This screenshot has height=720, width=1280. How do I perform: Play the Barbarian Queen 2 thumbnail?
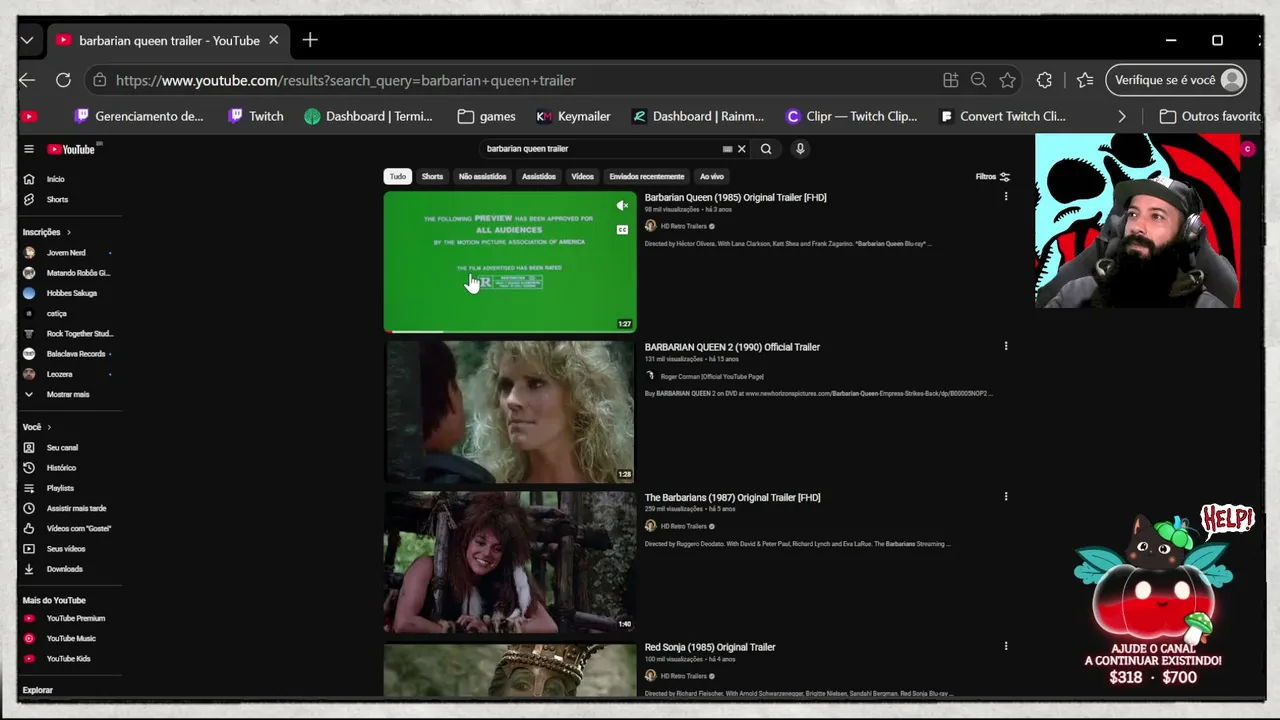coord(510,412)
